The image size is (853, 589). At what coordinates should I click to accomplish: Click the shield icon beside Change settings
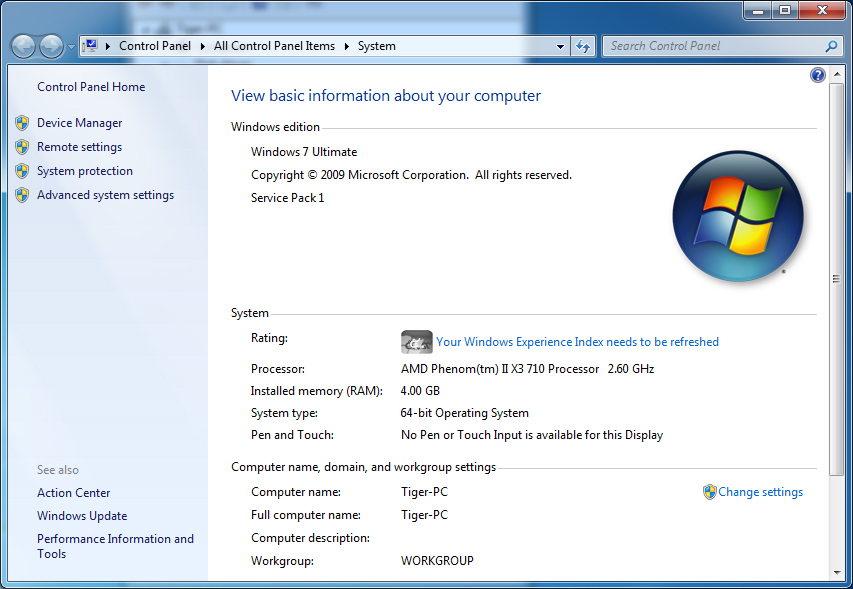[709, 492]
